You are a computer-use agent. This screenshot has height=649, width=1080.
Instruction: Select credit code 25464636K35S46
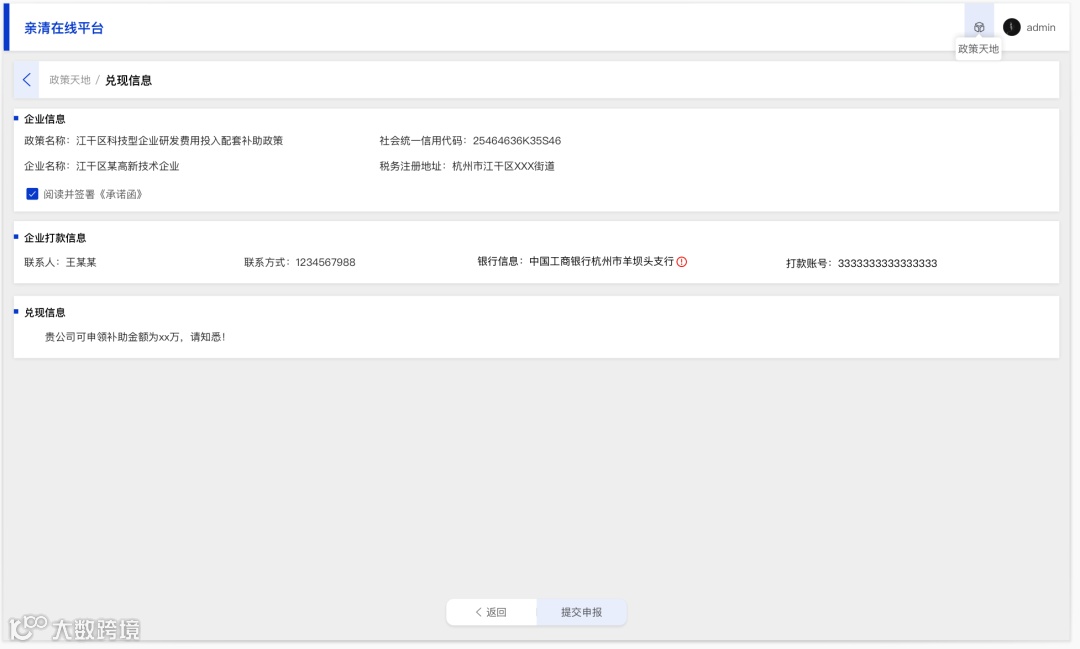point(517,141)
